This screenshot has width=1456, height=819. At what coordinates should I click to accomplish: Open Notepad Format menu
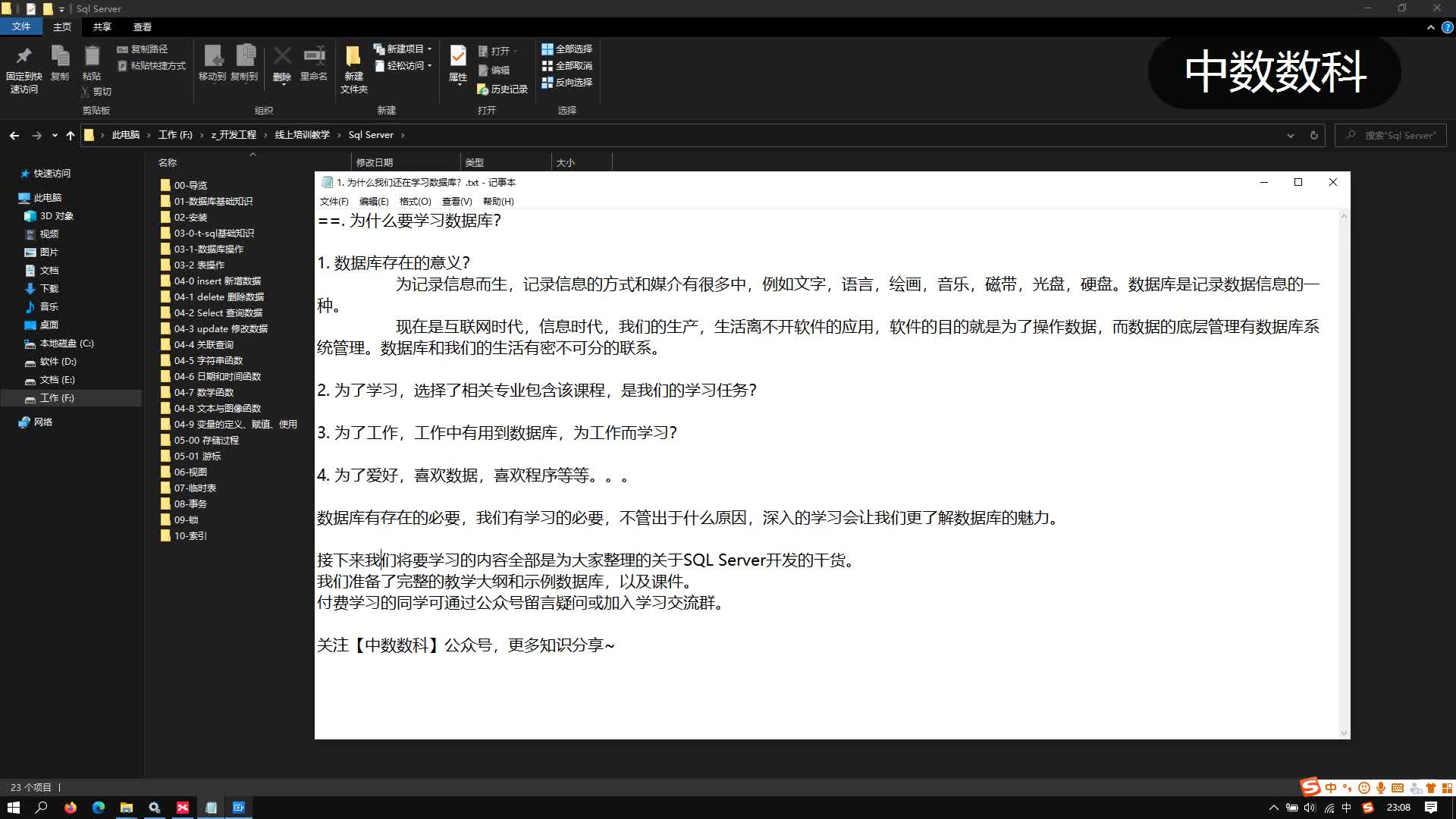pos(415,202)
